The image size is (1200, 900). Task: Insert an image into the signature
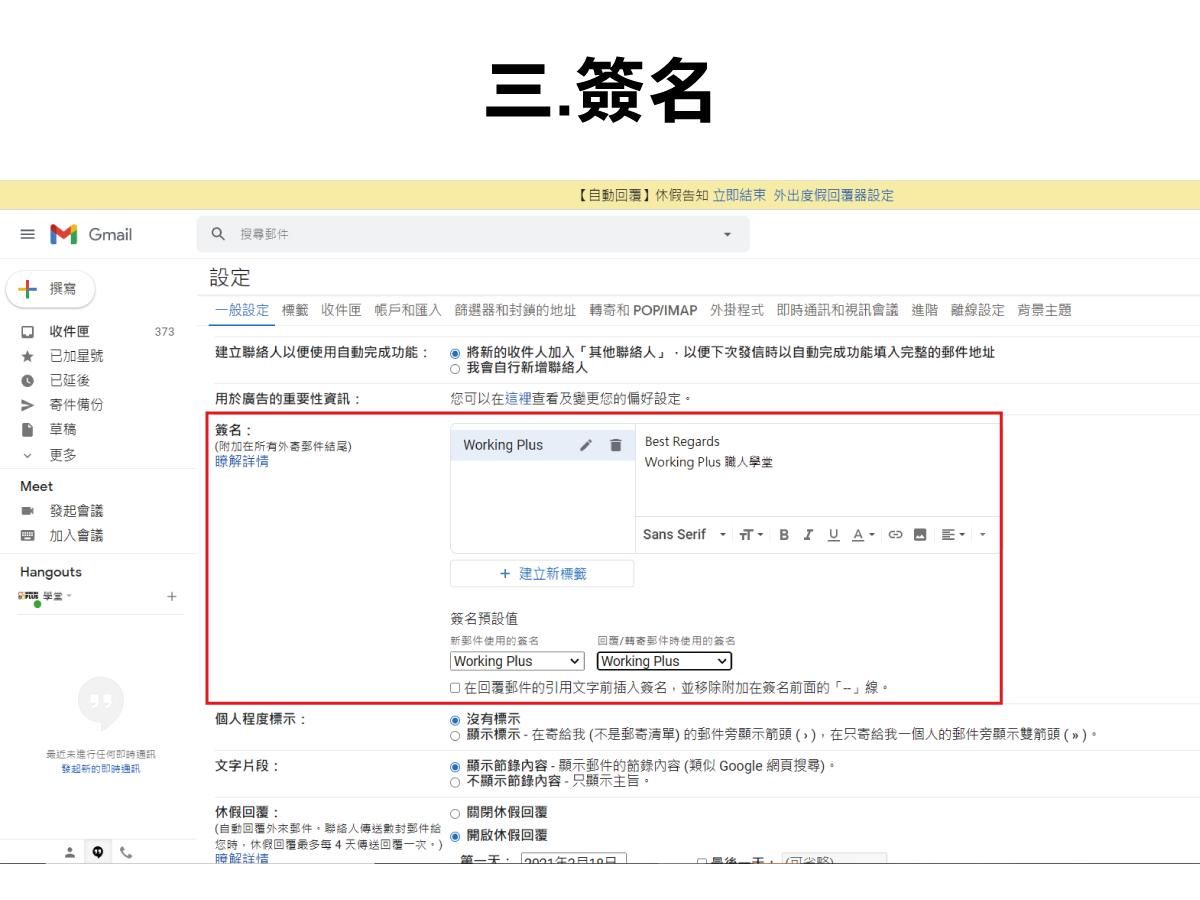coord(919,534)
